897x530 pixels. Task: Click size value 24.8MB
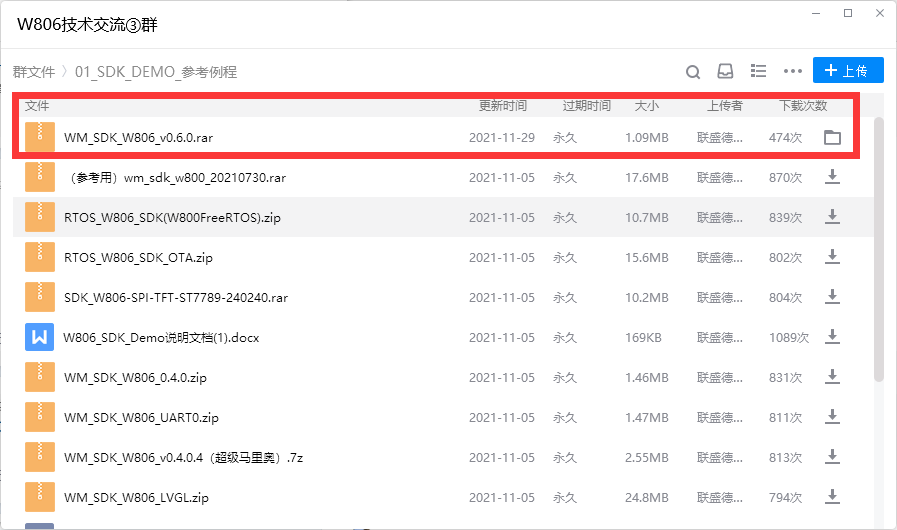646,499
